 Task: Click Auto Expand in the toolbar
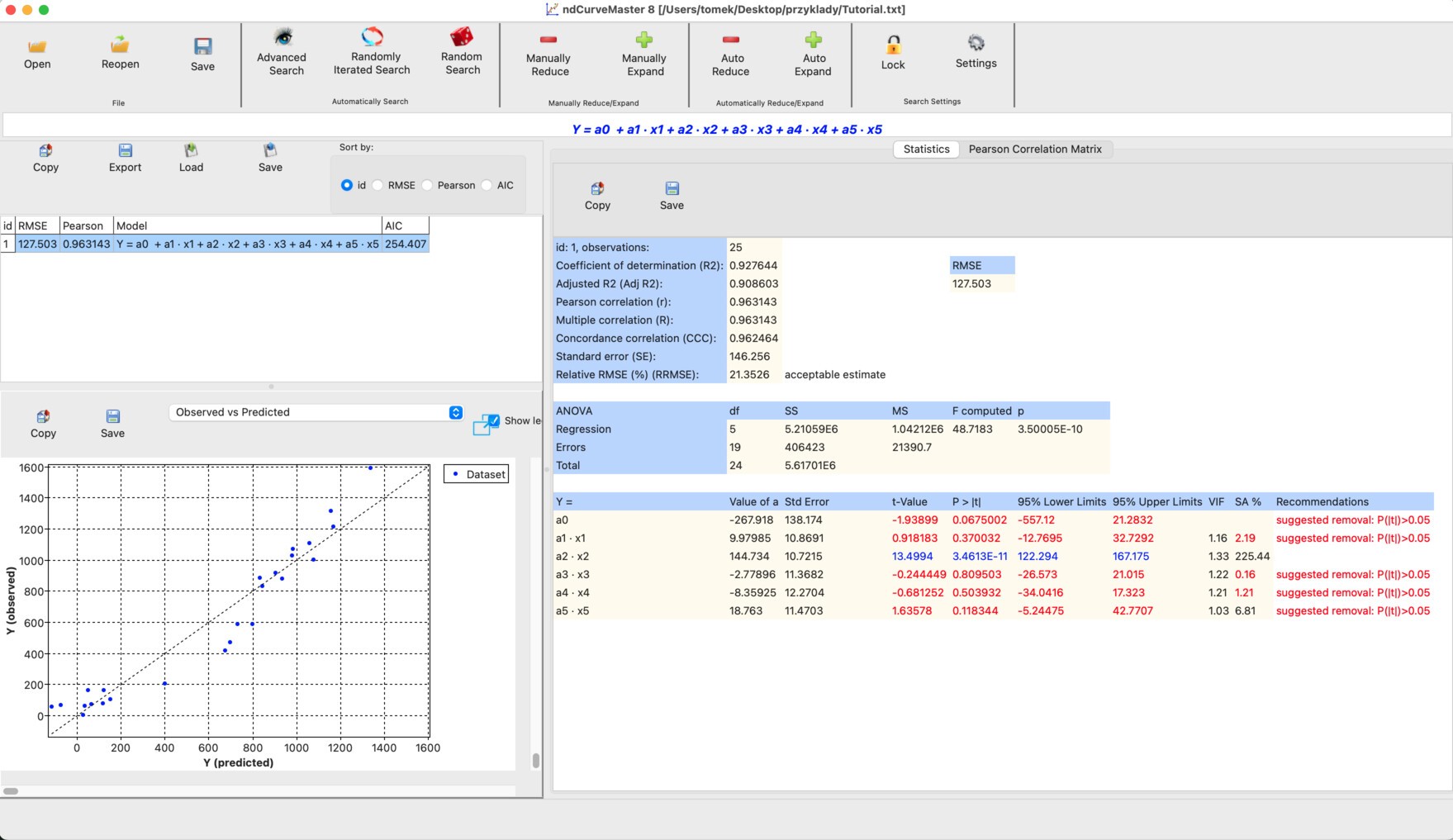[x=814, y=55]
